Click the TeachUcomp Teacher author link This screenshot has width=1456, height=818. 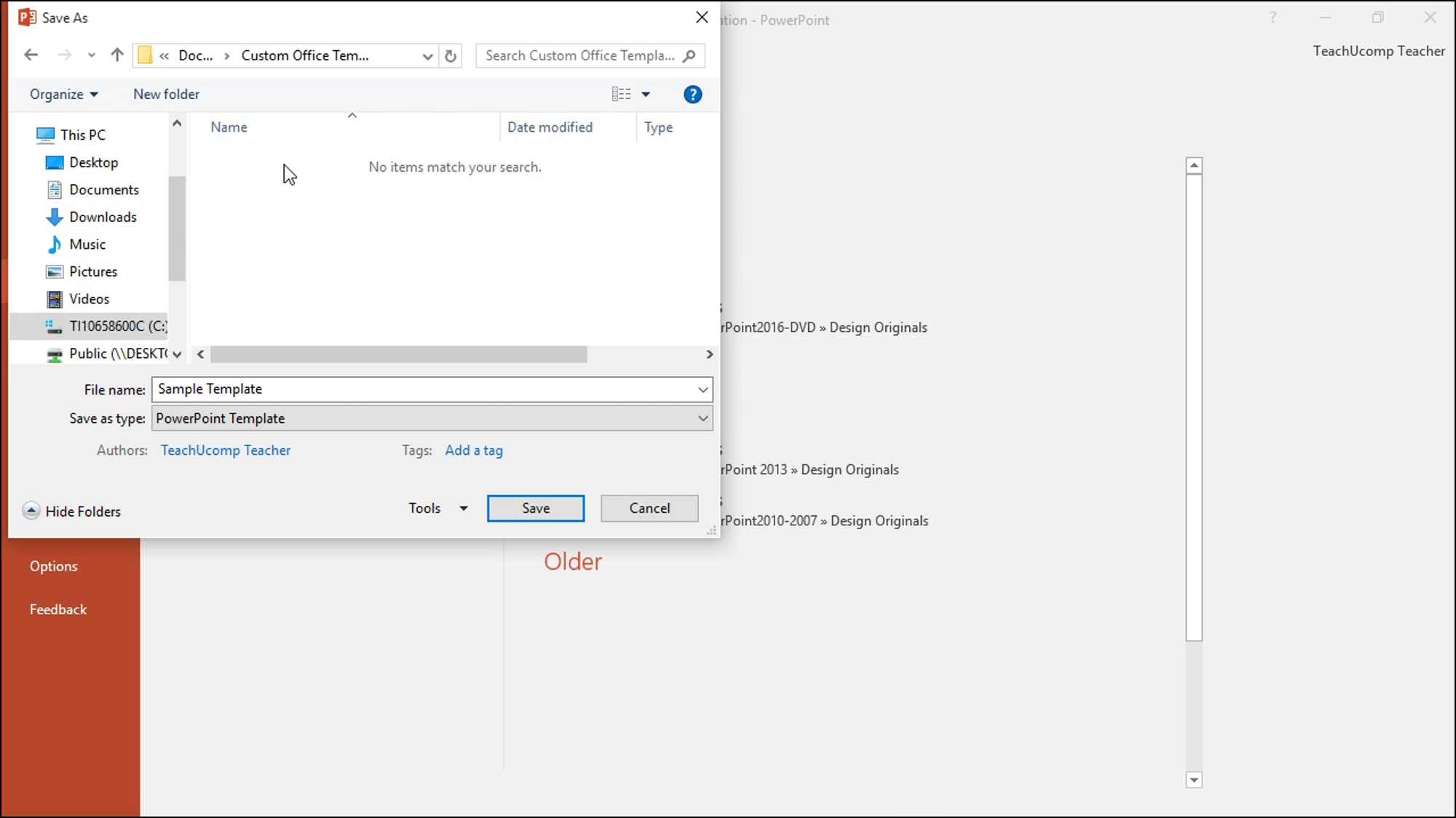[x=226, y=449]
